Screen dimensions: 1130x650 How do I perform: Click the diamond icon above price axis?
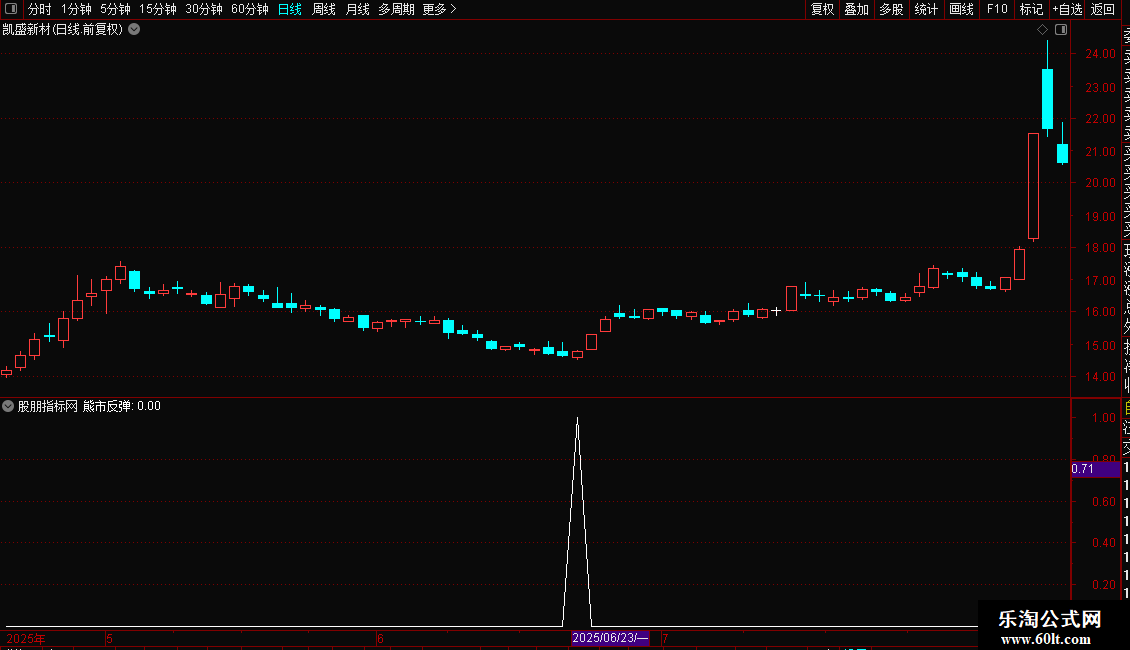click(x=1042, y=30)
